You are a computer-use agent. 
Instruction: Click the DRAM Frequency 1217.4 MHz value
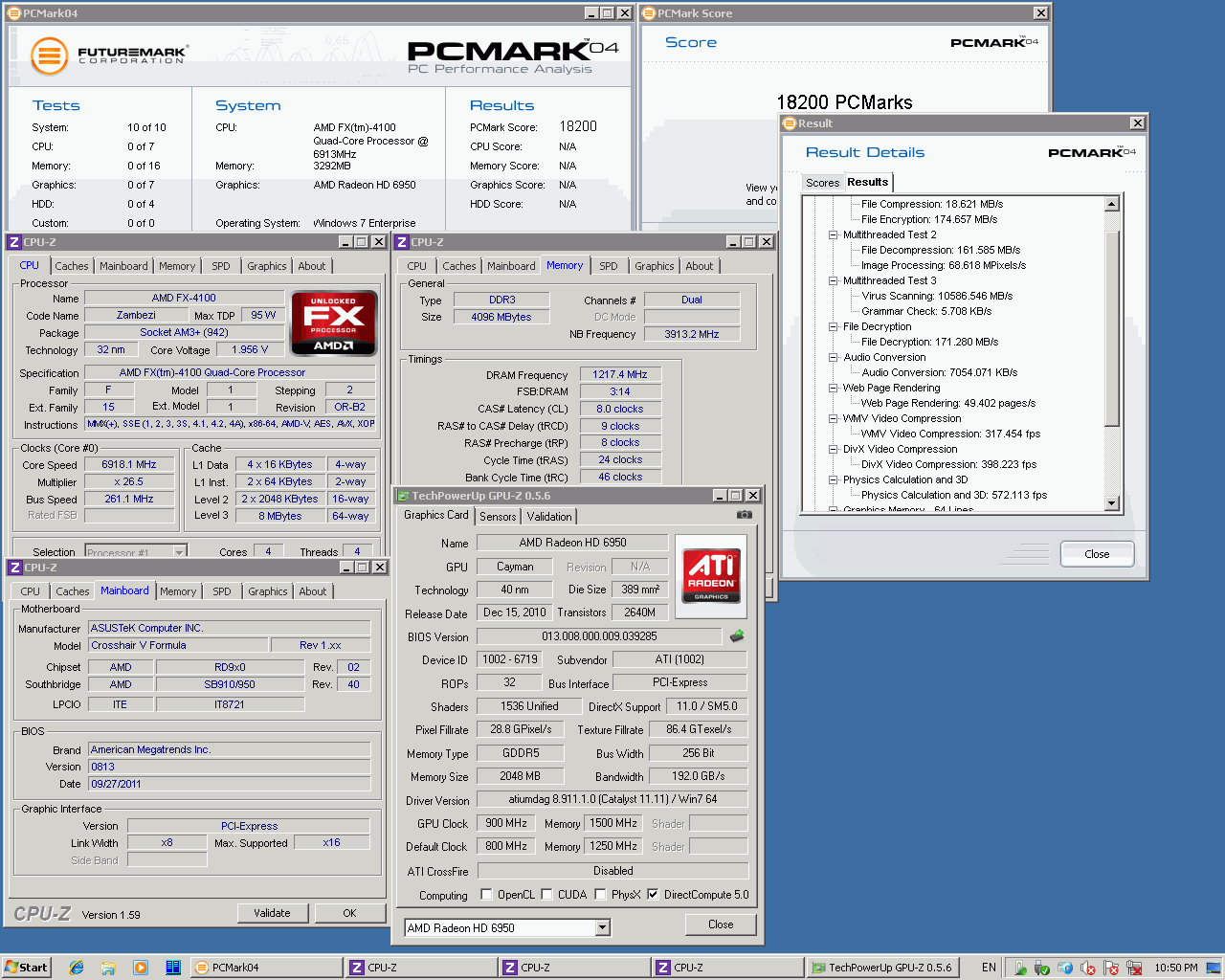coord(619,374)
